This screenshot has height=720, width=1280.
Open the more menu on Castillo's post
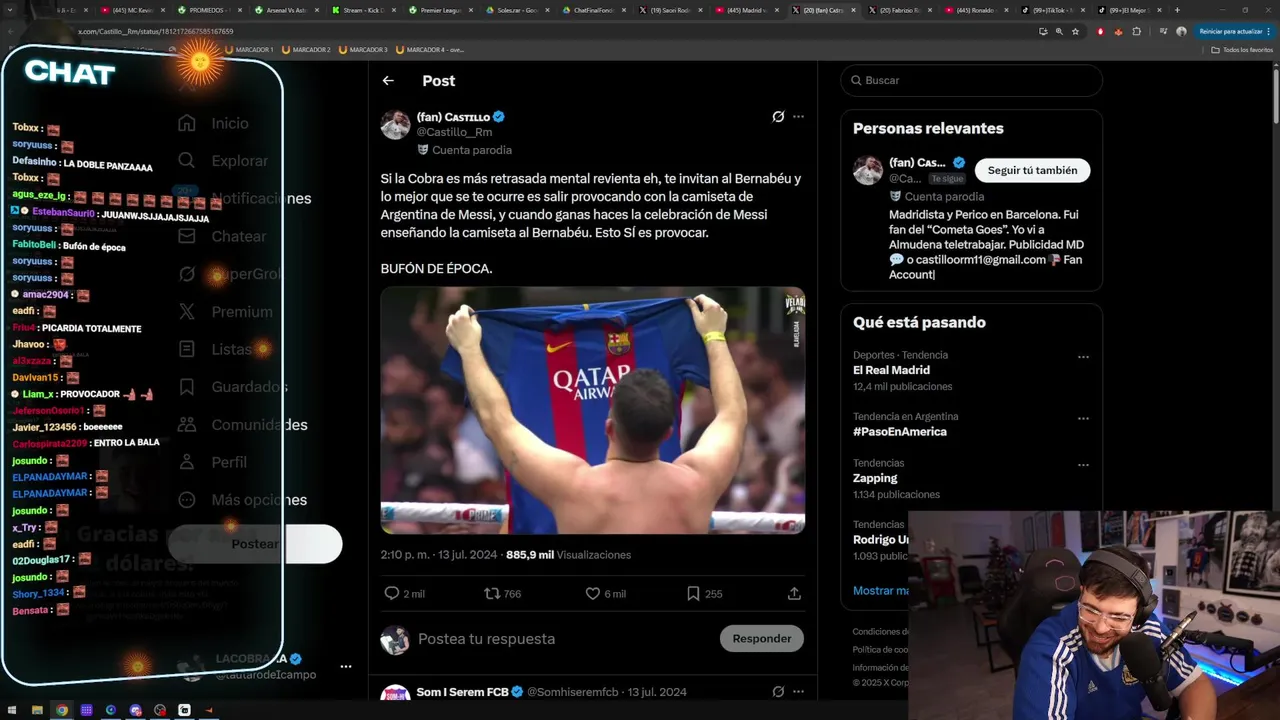pyautogui.click(x=798, y=117)
